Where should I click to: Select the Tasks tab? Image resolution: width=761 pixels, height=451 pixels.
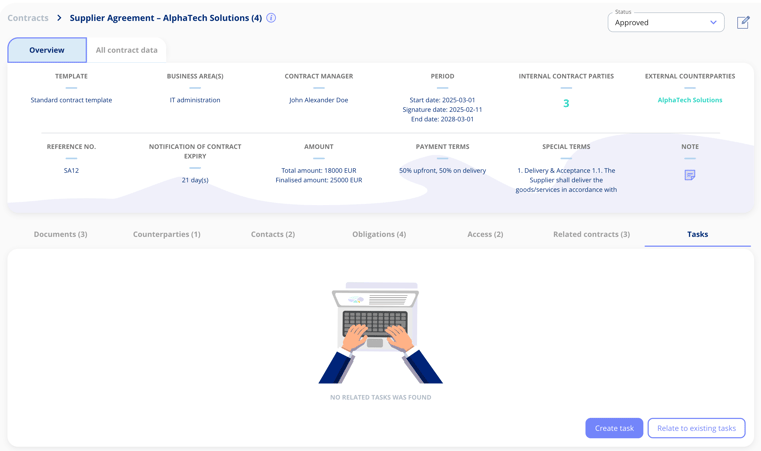(x=697, y=234)
